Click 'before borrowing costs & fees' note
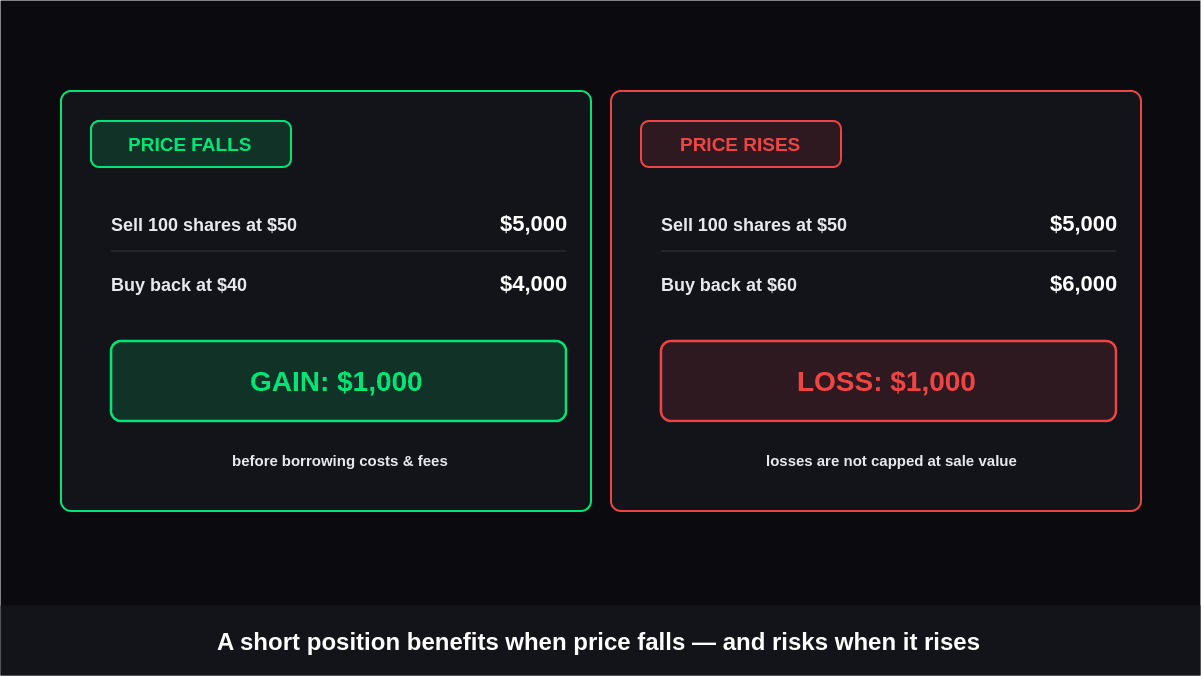The image size is (1201, 676). click(x=340, y=461)
